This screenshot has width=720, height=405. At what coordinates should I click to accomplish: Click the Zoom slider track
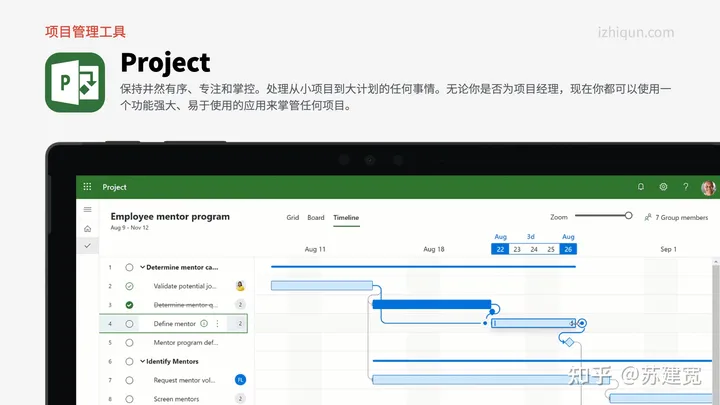tap(600, 215)
